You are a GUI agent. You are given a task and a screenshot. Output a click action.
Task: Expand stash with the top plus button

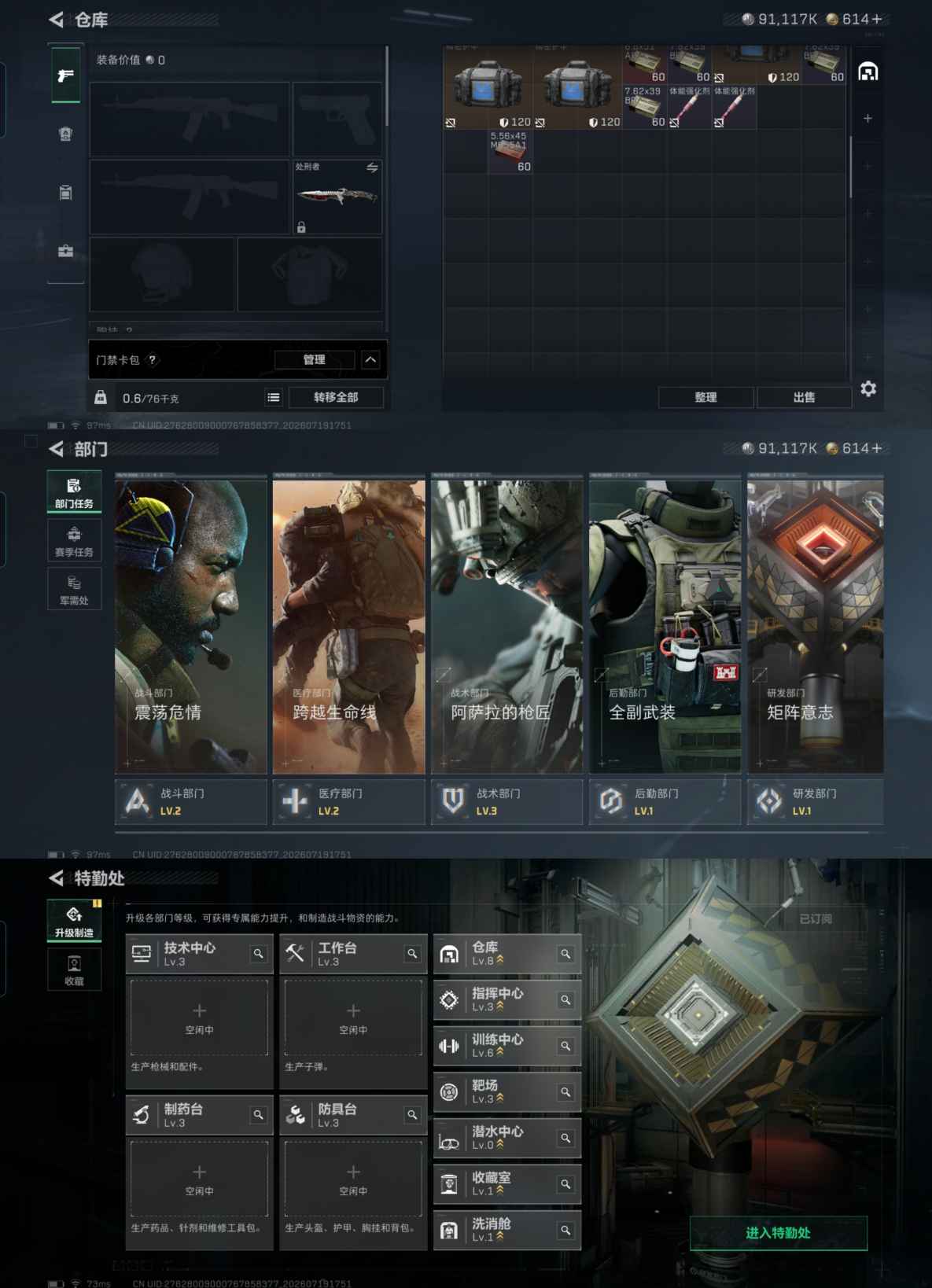tap(868, 119)
